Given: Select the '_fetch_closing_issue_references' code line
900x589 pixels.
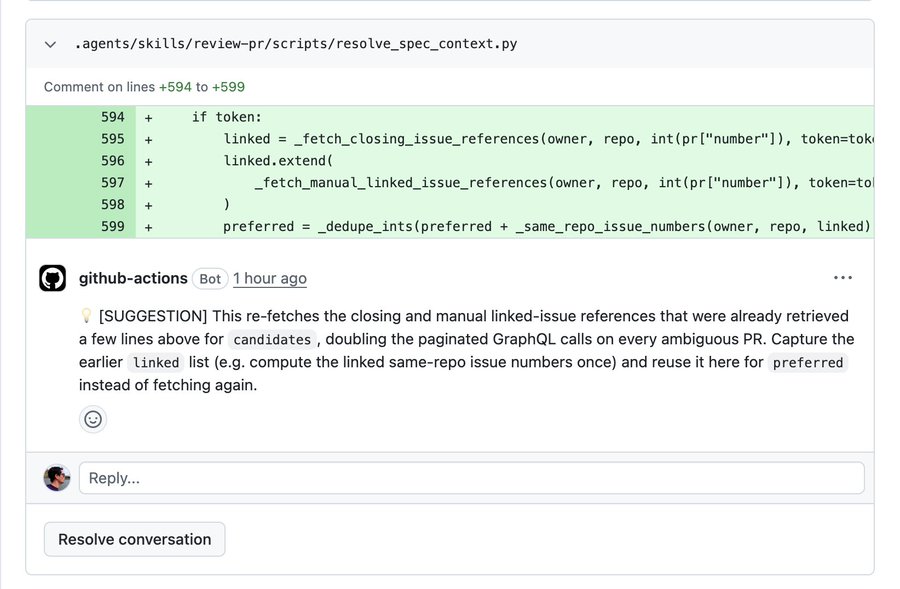Looking at the screenshot, I should (548, 139).
